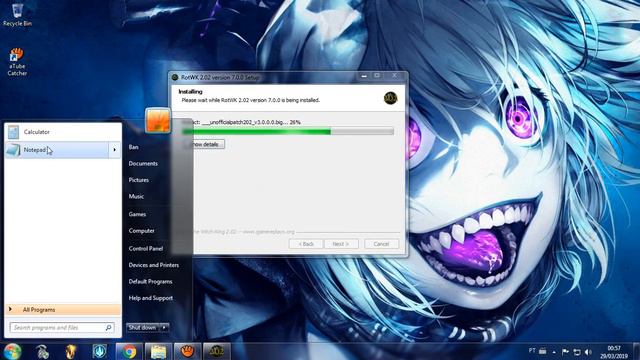
Task: Click the 2.02 logo in the installer header
Action: click(x=391, y=98)
